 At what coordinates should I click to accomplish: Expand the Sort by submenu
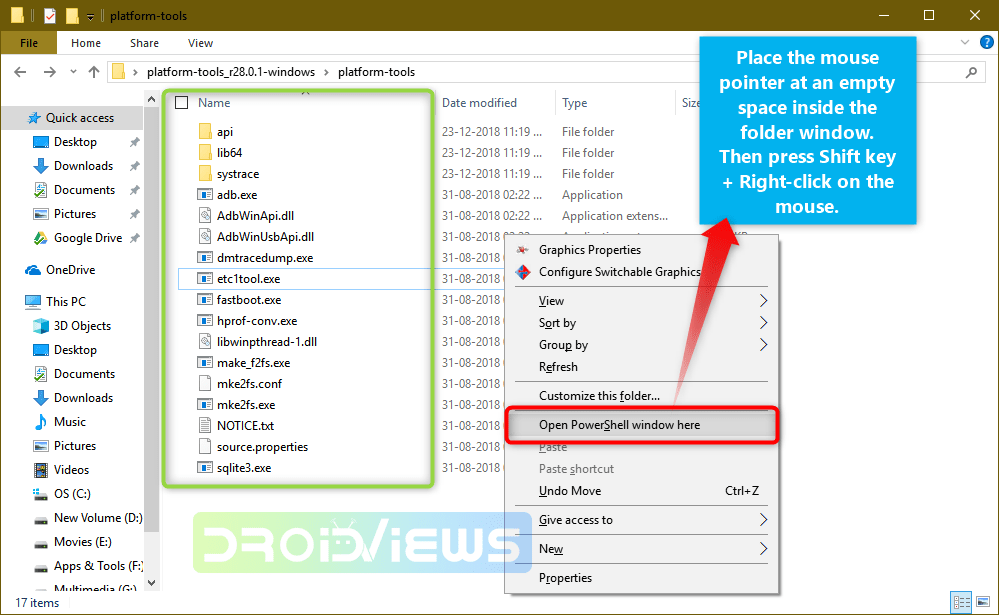click(x=763, y=323)
